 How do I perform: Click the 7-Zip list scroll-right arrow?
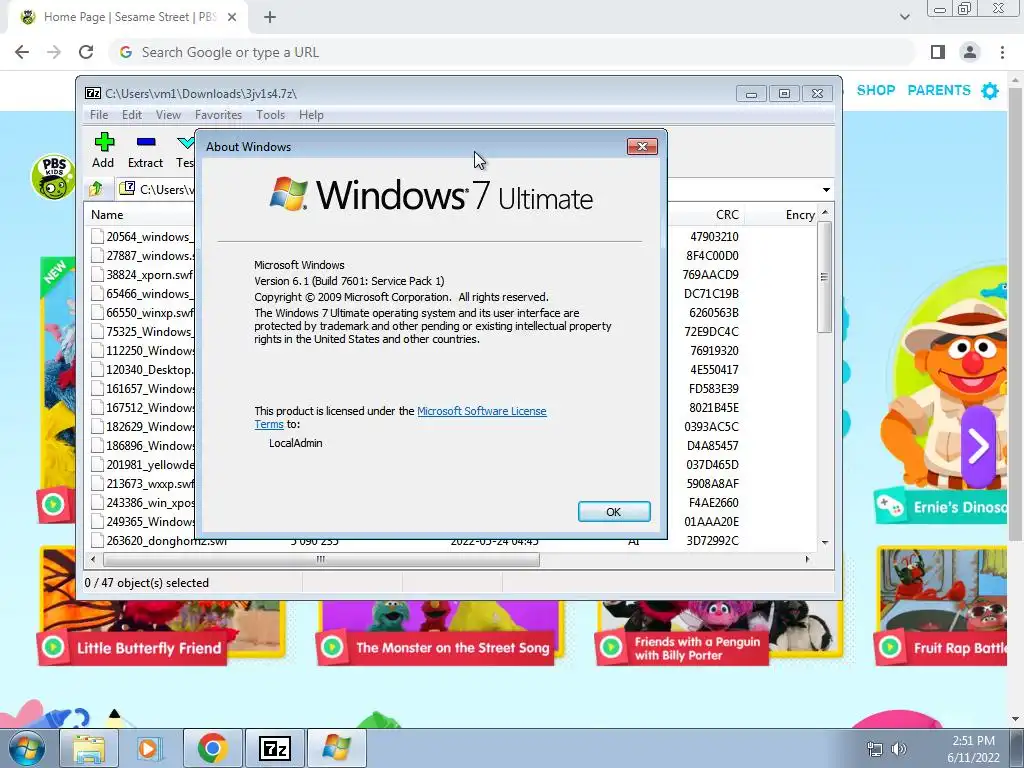(807, 559)
